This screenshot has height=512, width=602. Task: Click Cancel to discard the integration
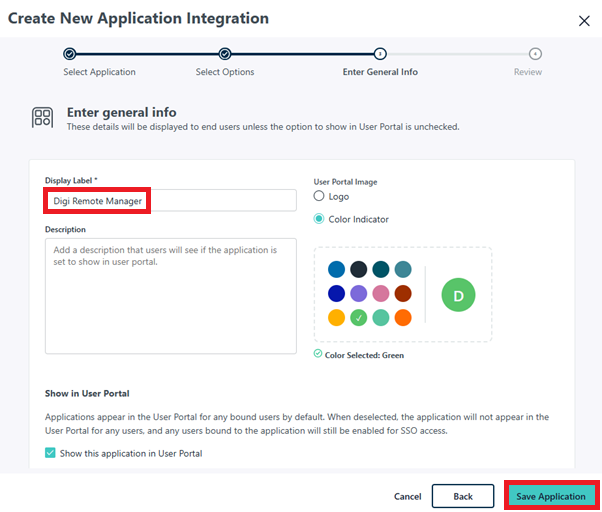click(x=407, y=496)
